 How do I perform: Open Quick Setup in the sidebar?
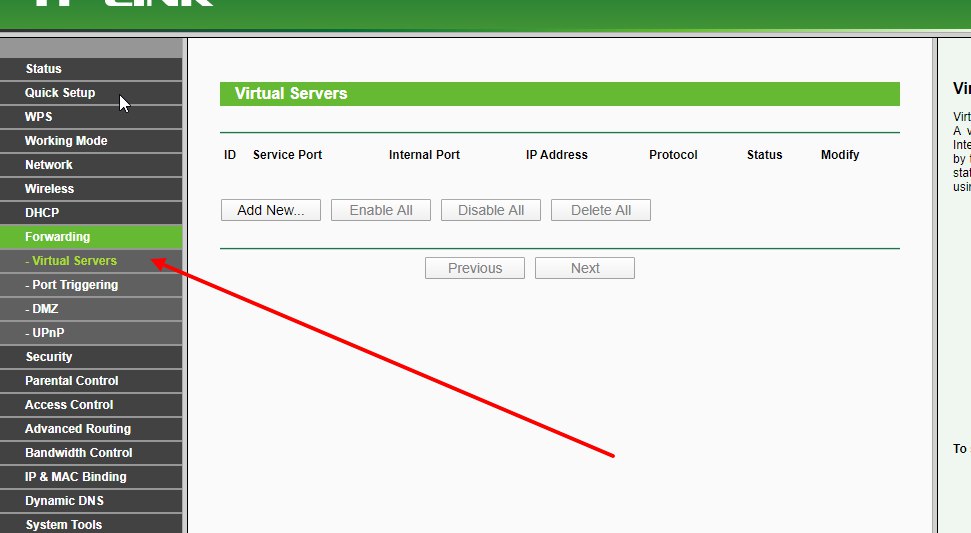[x=91, y=93]
